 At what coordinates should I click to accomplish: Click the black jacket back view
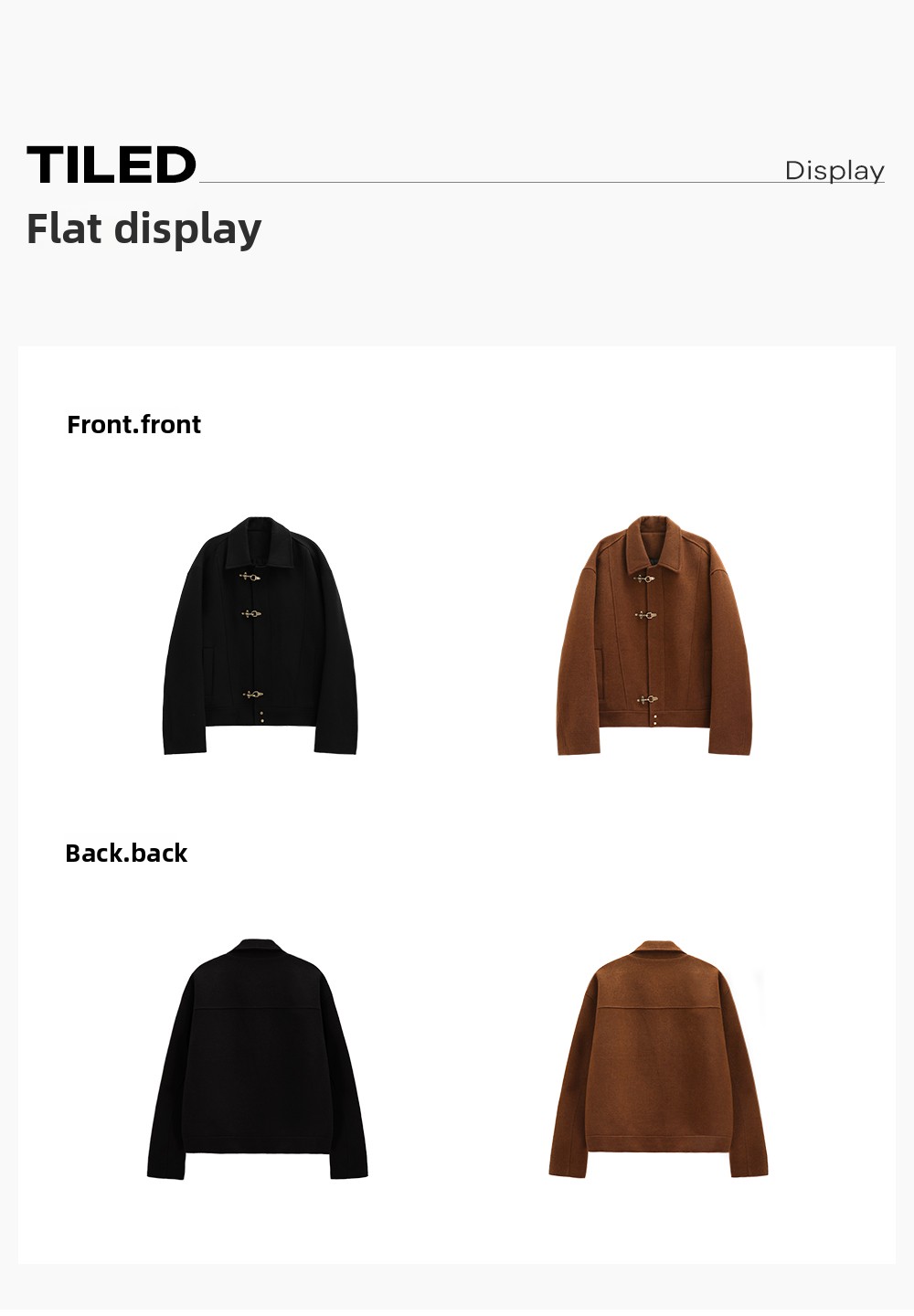[x=258, y=1058]
